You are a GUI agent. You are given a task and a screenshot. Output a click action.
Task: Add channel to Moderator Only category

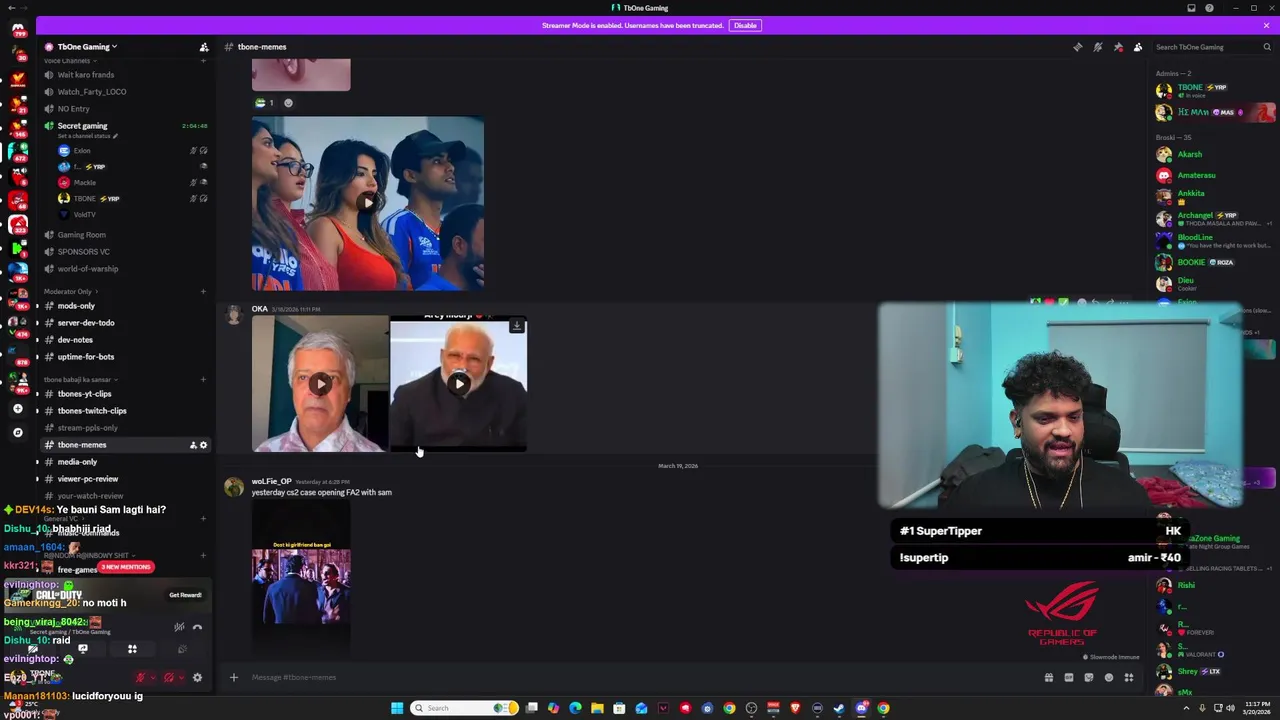point(203,291)
